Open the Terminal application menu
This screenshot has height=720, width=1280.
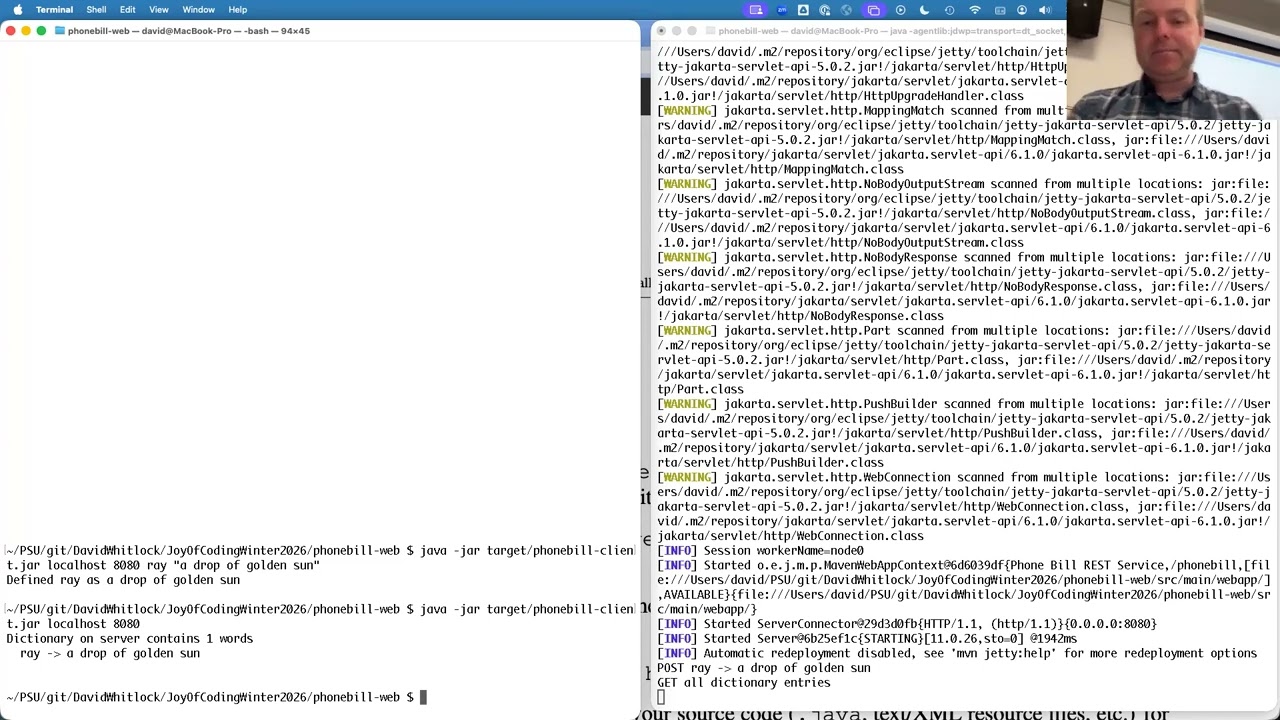(x=54, y=10)
